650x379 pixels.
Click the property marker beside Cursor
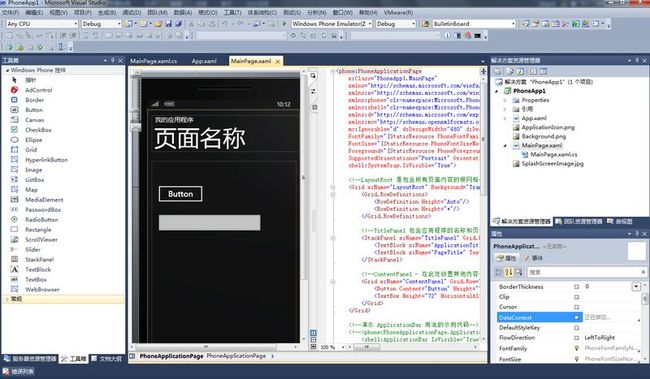[x=577, y=307]
